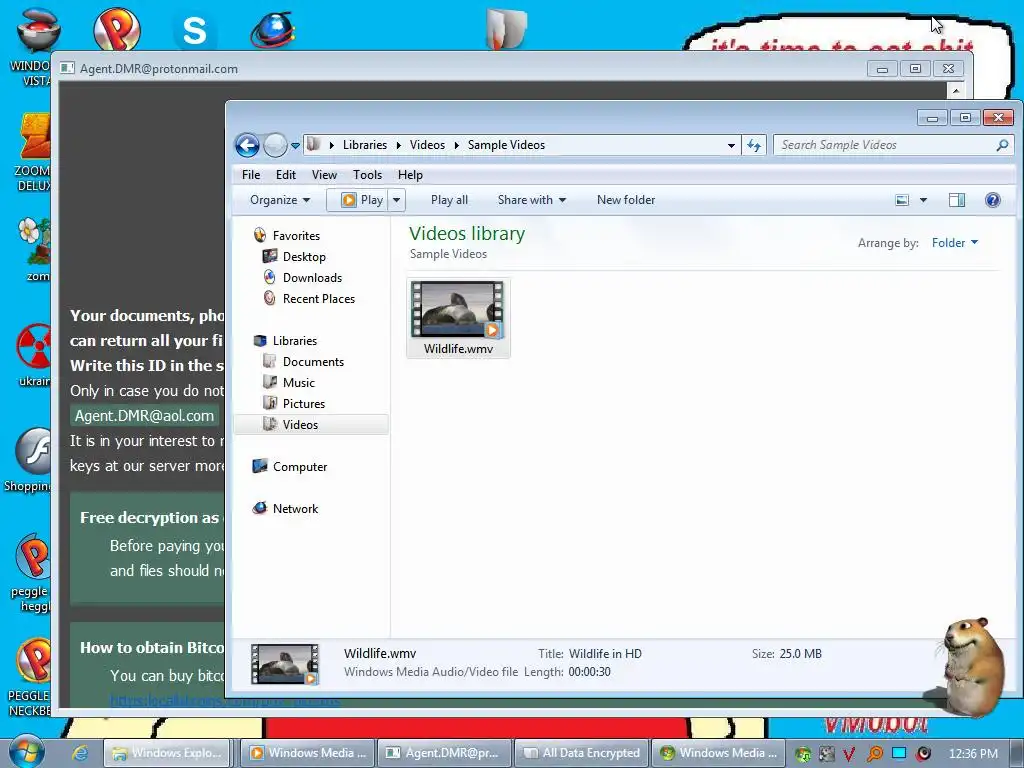
Task: Open the Windows Start orb
Action: point(26,752)
